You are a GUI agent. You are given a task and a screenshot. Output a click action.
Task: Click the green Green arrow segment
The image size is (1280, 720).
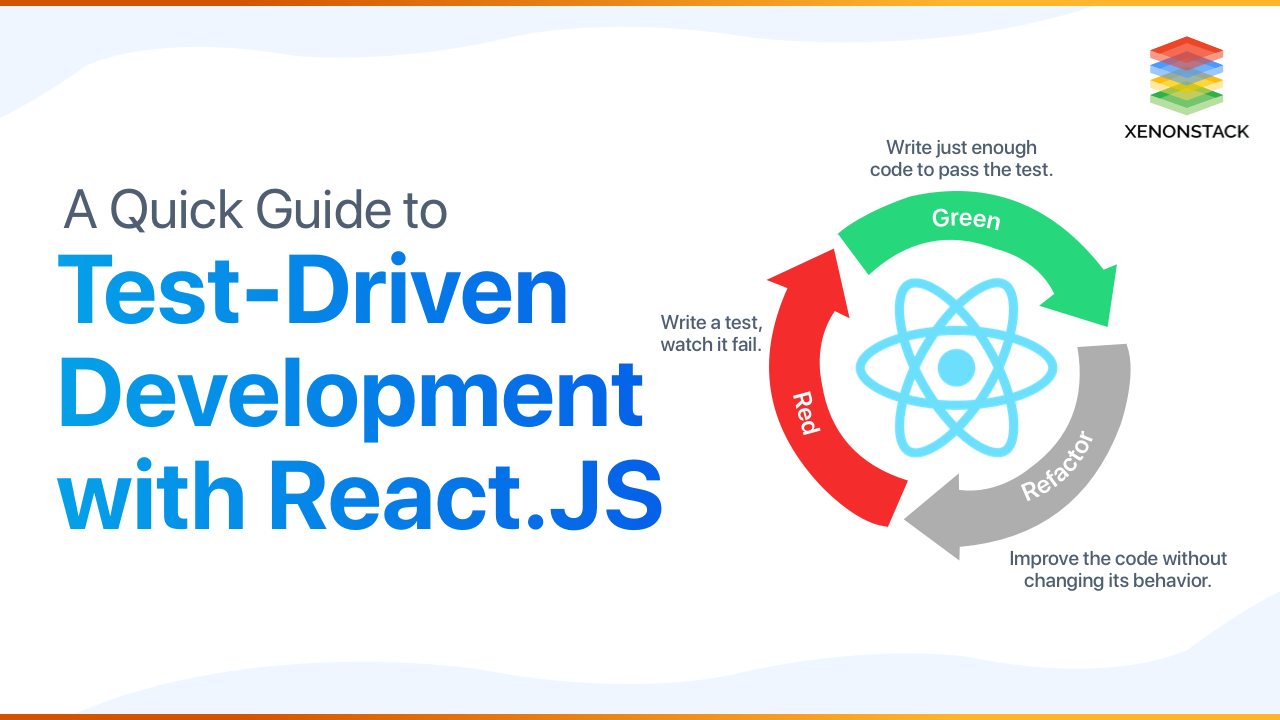965,218
